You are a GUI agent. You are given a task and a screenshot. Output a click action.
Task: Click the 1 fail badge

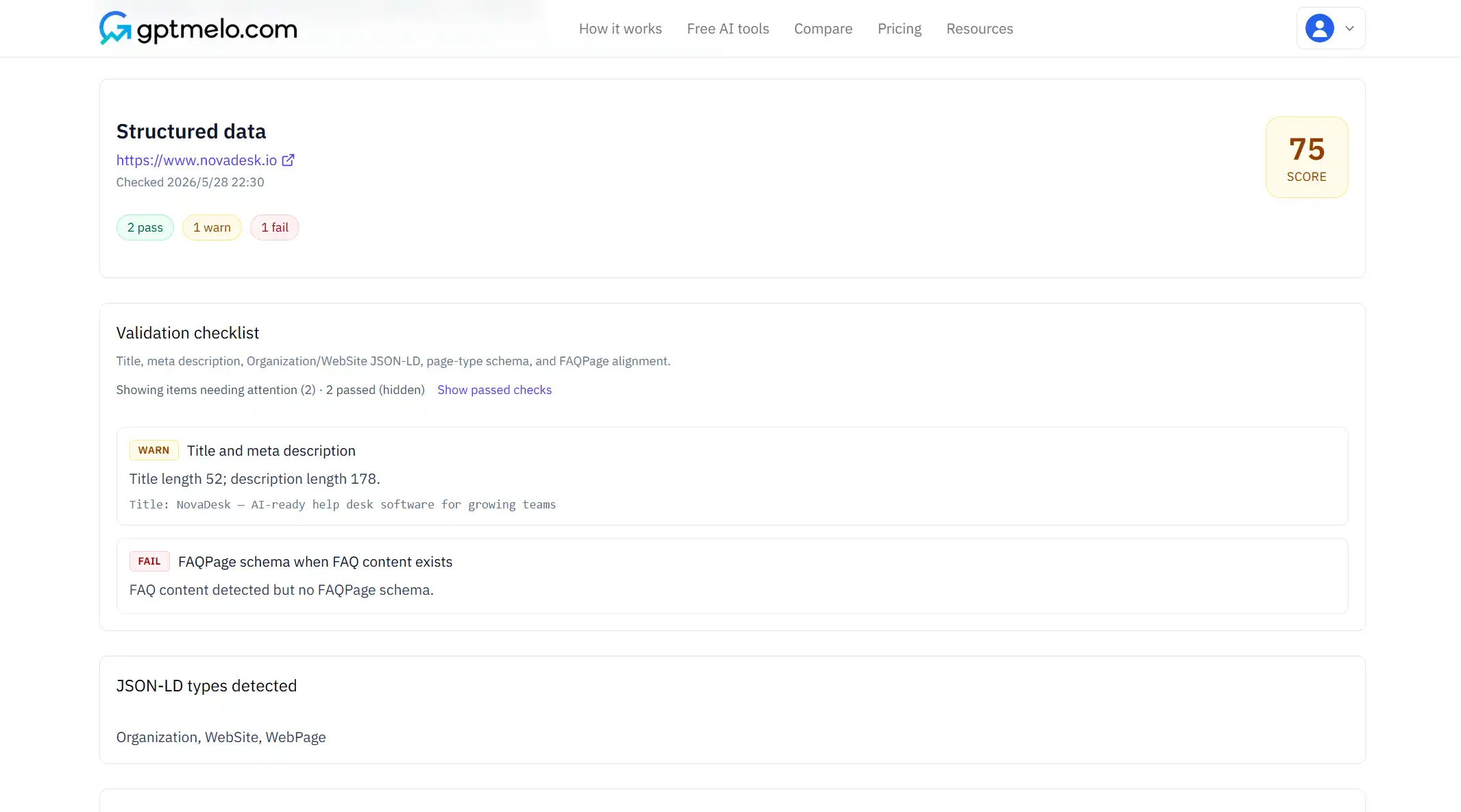pos(275,227)
